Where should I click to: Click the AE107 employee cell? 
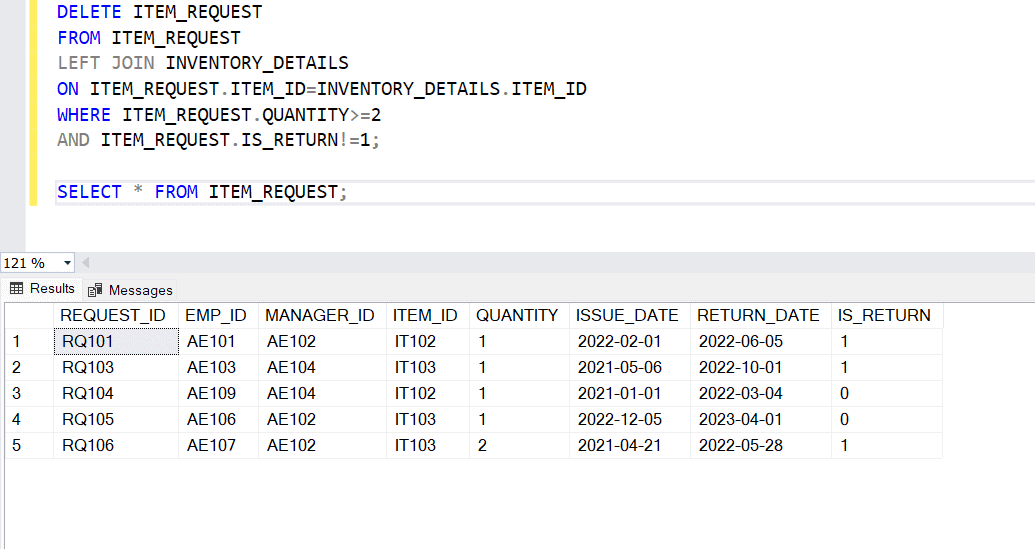pos(218,445)
